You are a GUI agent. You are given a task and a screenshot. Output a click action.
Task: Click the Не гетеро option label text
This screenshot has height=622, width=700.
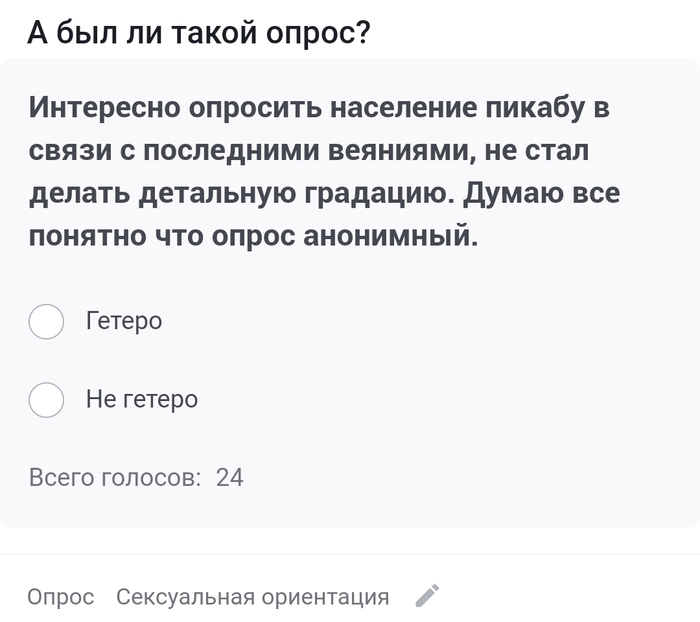pos(142,400)
